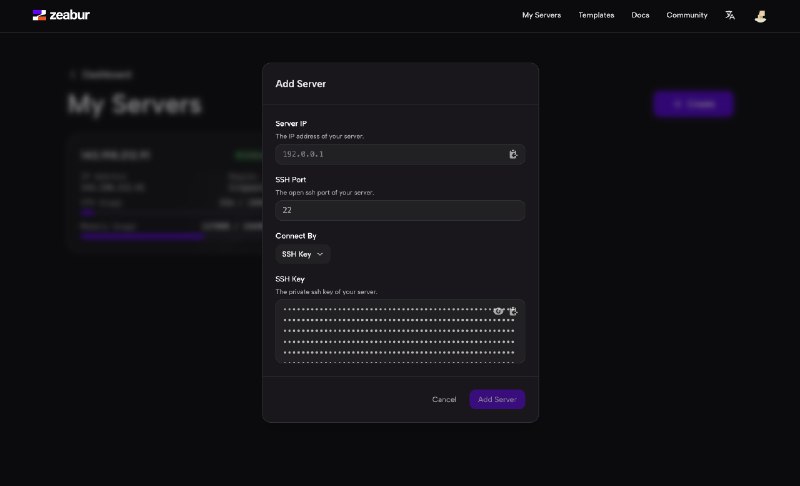Open the user avatar menu
This screenshot has height=486, width=800.
coord(760,16)
